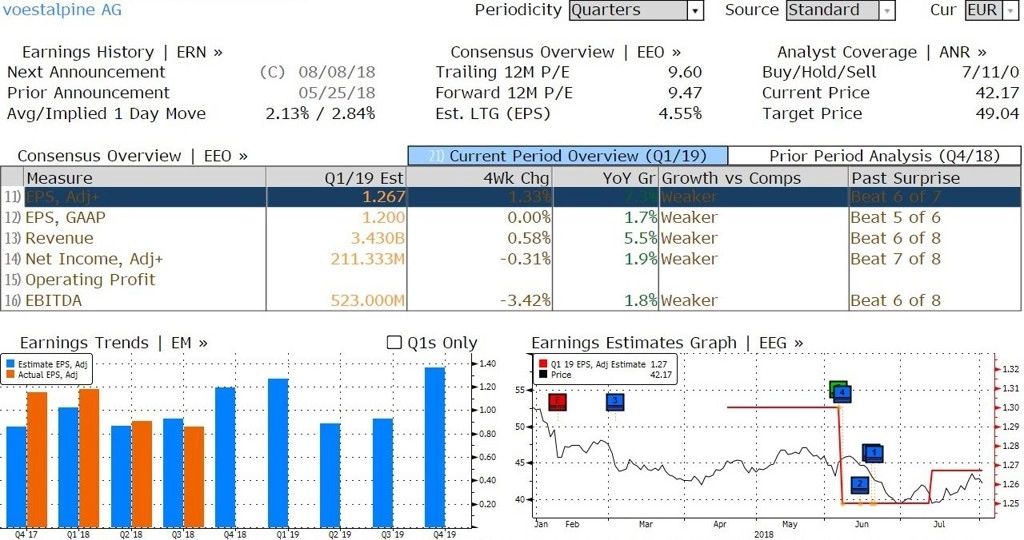Toggle the Q1s Only checkbox

394,342
